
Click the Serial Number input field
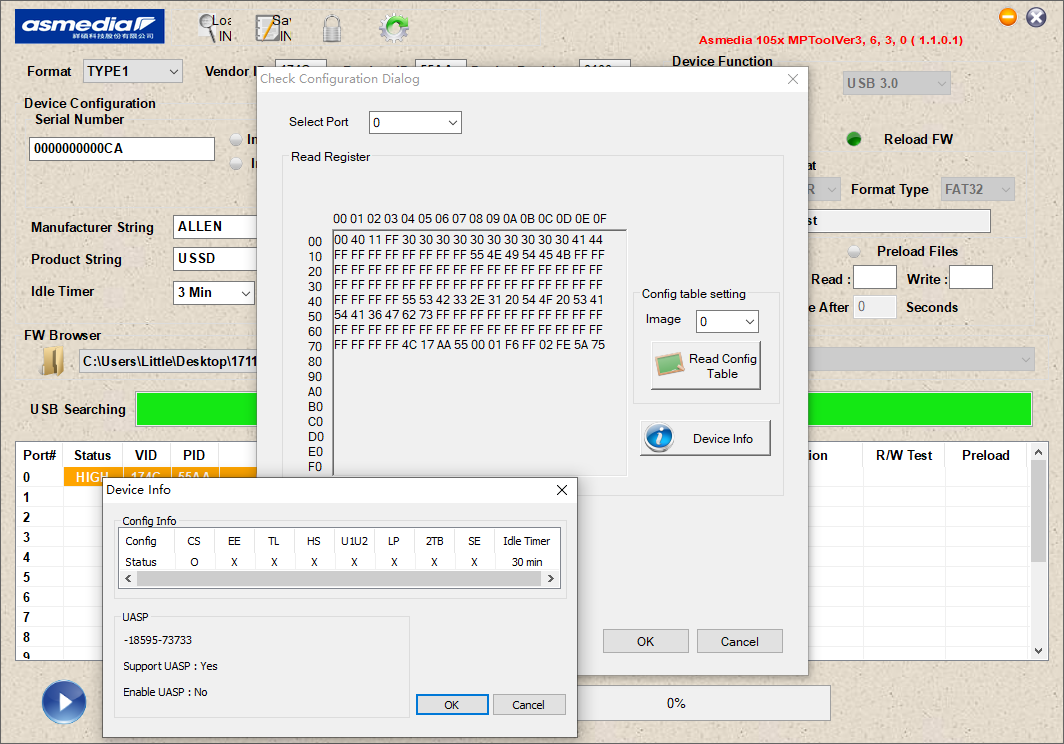pos(122,149)
